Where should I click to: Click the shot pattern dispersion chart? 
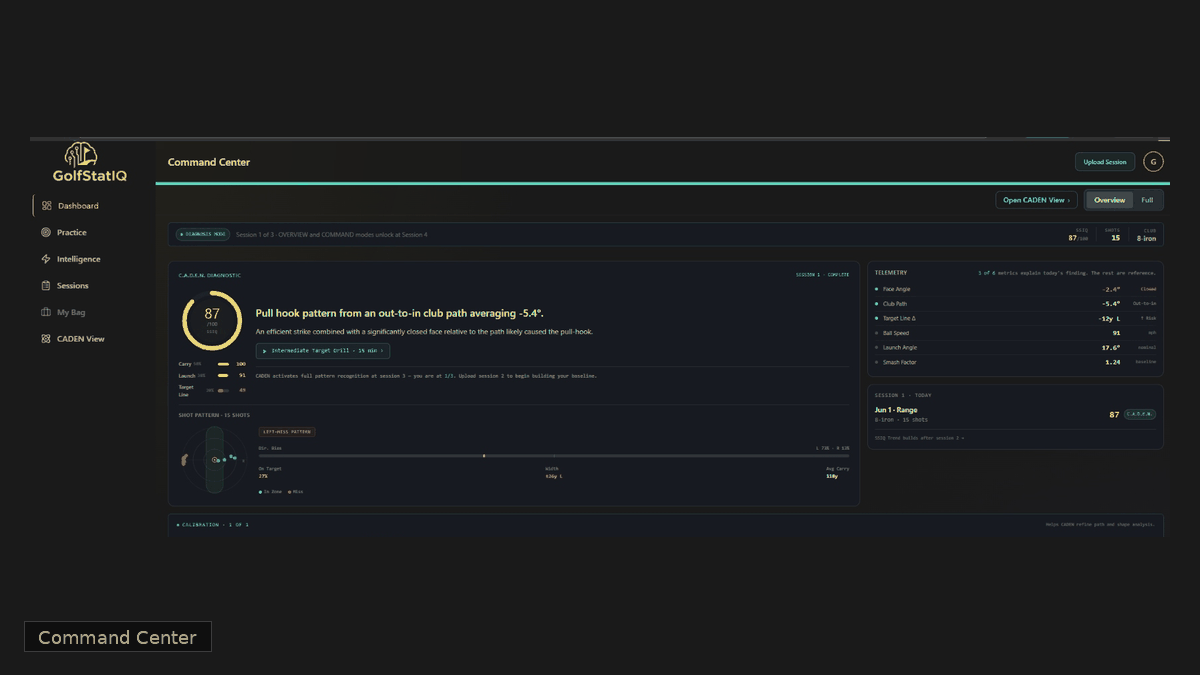pos(214,459)
